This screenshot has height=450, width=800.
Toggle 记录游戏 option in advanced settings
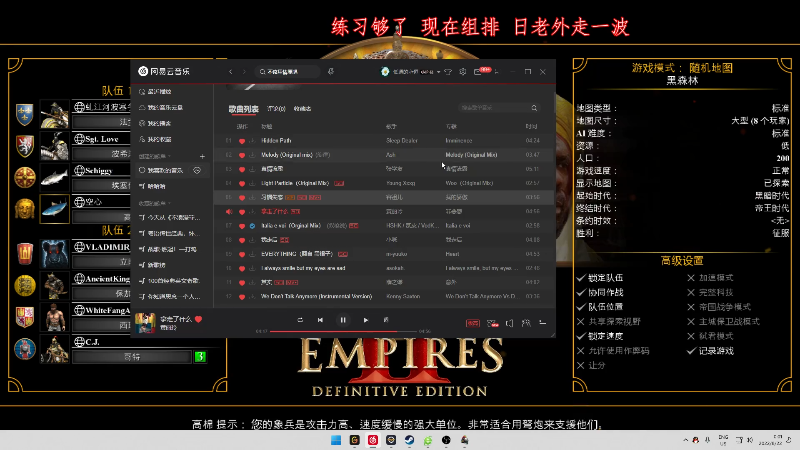[x=710, y=351]
